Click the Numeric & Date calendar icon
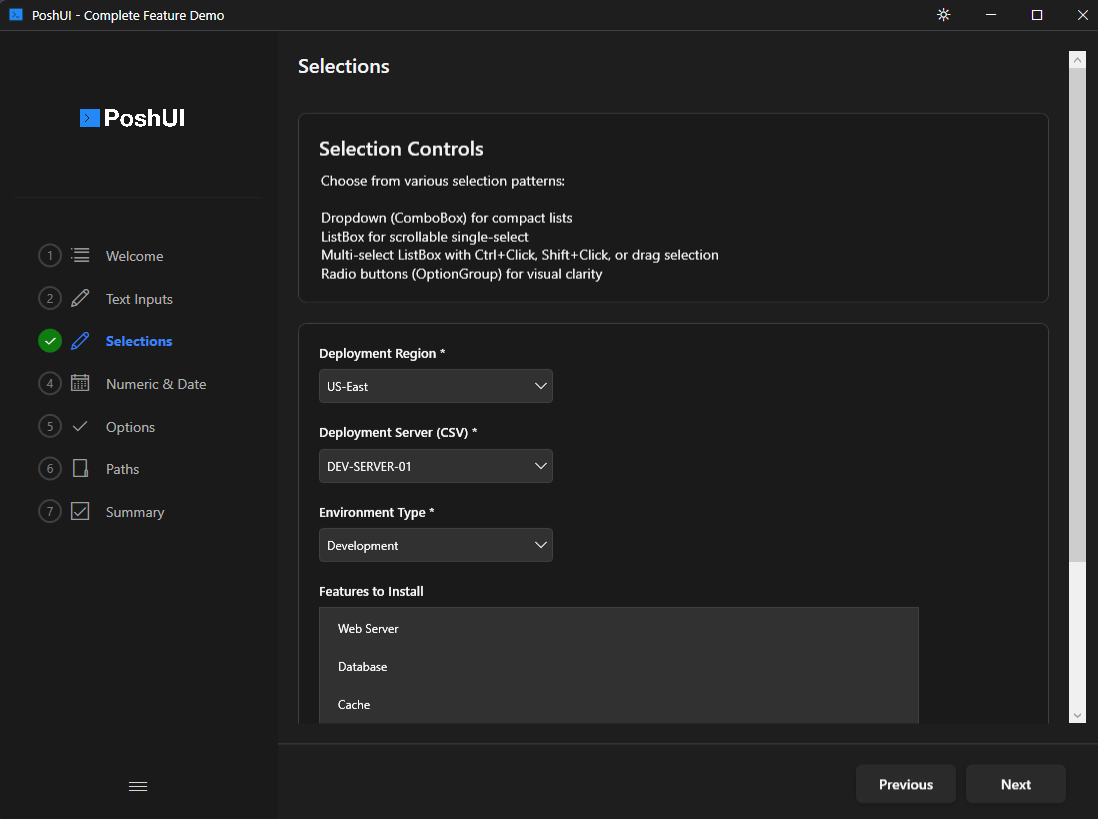 pos(81,384)
